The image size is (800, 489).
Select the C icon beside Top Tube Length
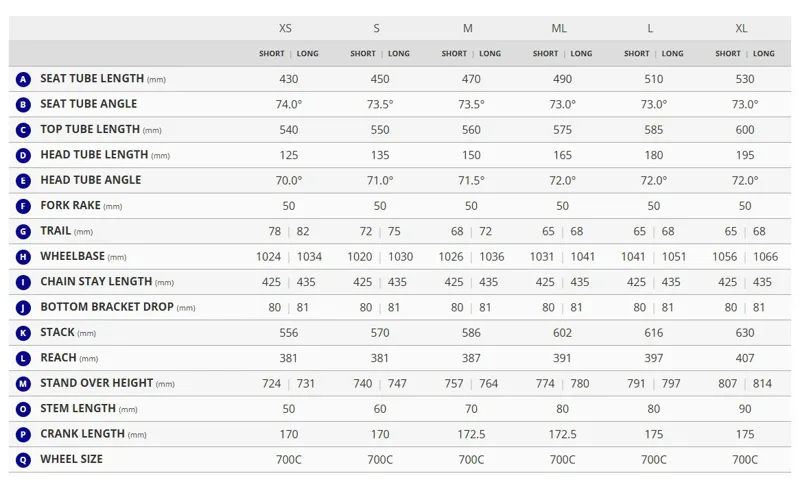point(23,130)
